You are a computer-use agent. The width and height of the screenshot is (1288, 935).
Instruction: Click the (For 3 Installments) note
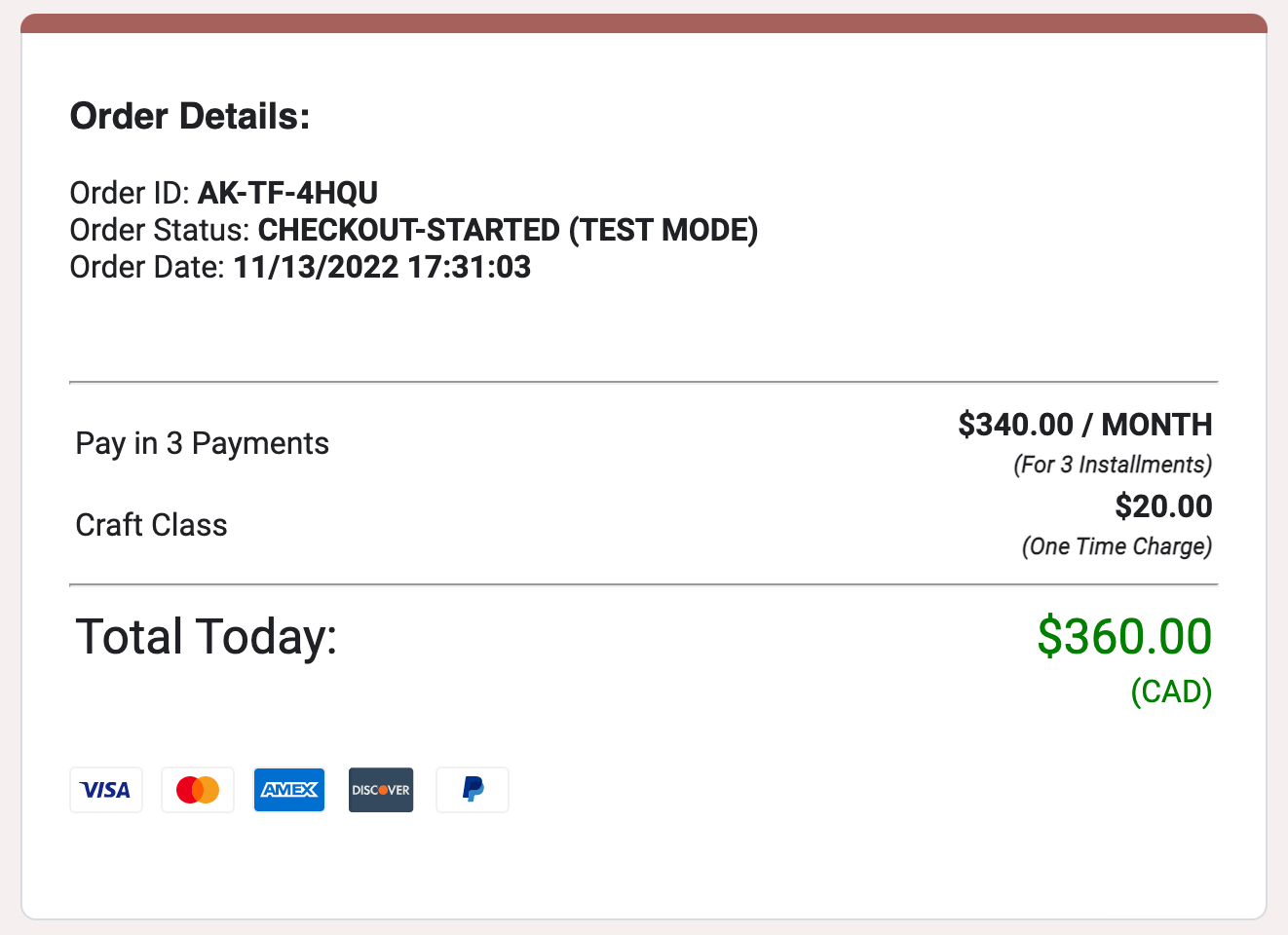(x=1114, y=465)
